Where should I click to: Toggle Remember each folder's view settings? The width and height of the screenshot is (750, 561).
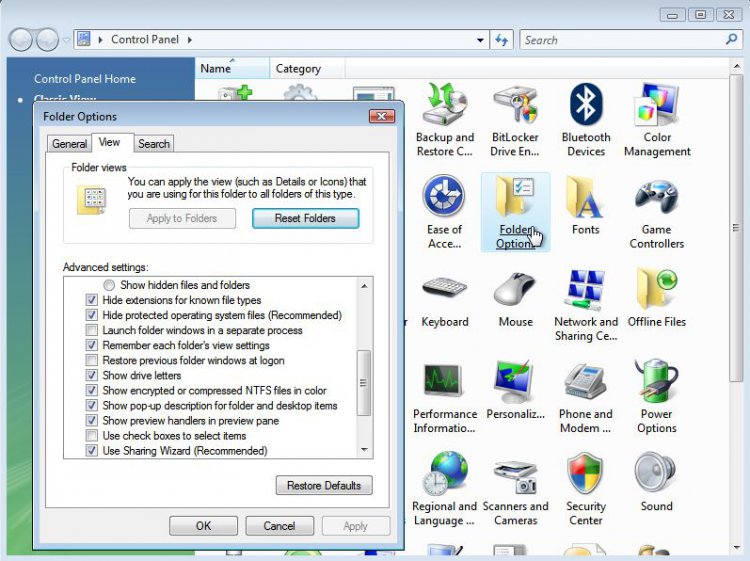tap(91, 345)
